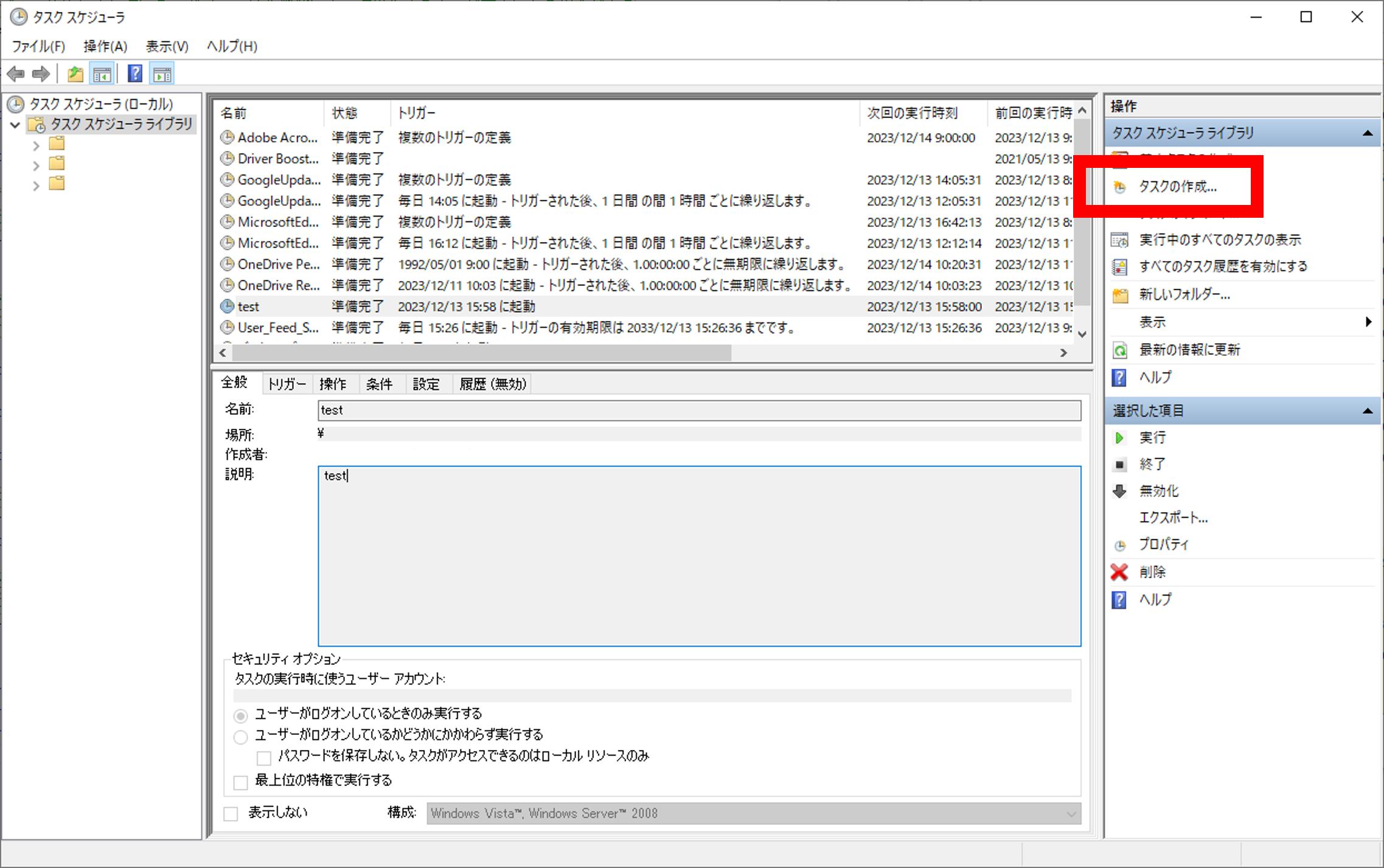1384x868 pixels.
Task: Click the back arrow toolbar icon
Action: 16,74
